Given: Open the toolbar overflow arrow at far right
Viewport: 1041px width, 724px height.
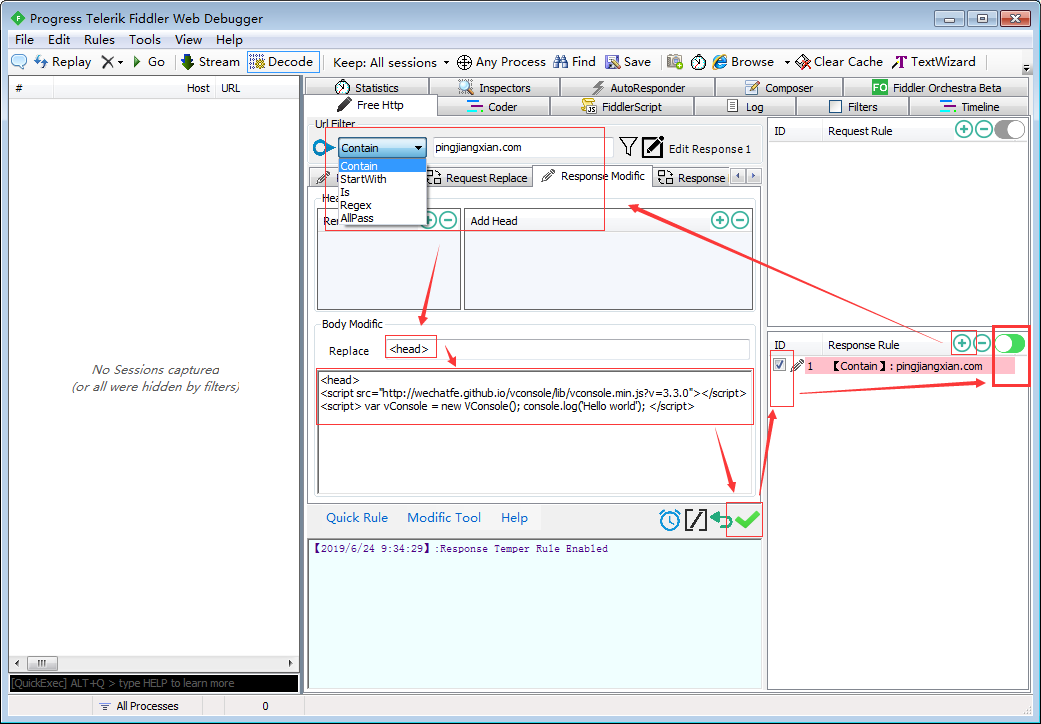Looking at the screenshot, I should [x=1026, y=68].
